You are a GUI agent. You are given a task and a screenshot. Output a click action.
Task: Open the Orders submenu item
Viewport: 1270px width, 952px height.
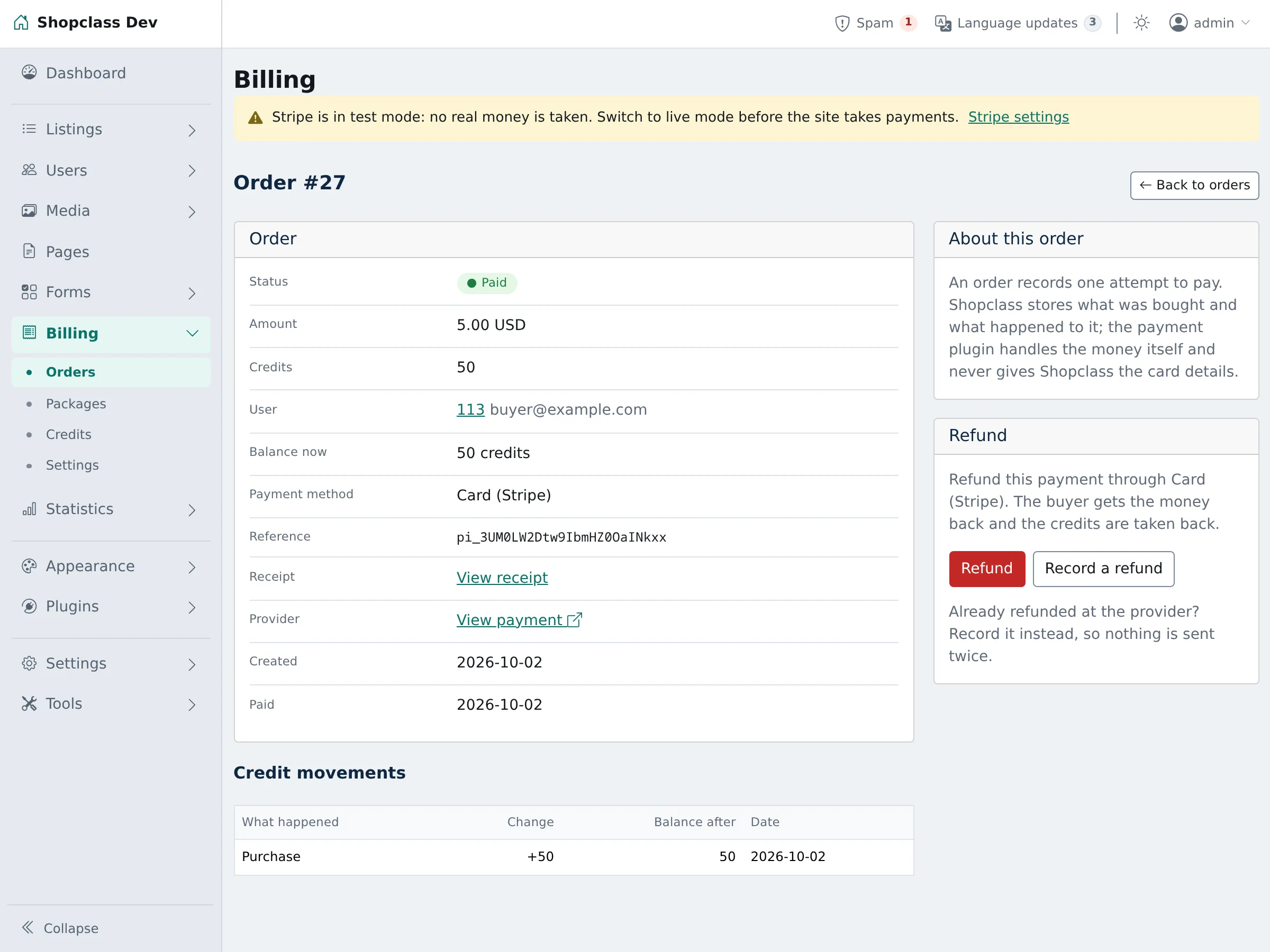pos(111,372)
